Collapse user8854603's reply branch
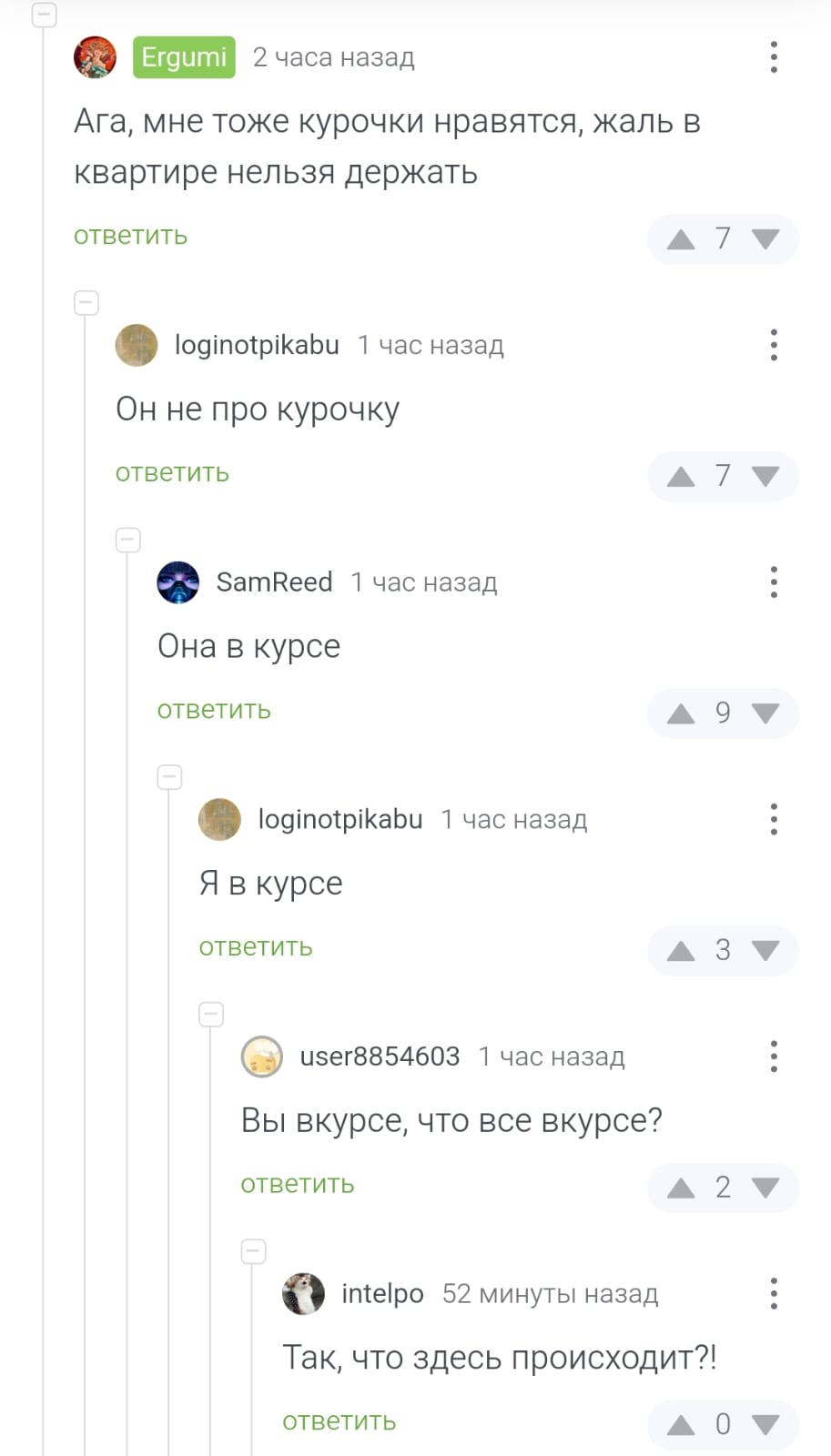 211,1014
